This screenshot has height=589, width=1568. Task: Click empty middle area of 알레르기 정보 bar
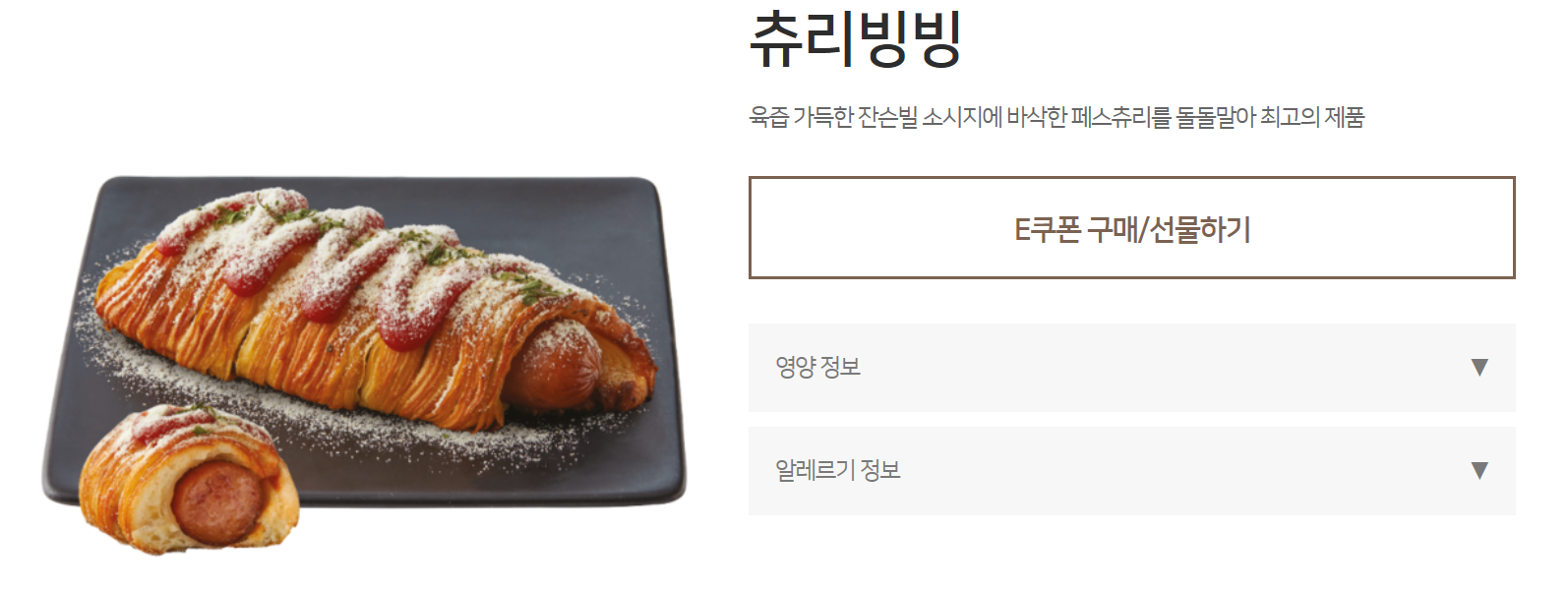click(x=1180, y=471)
